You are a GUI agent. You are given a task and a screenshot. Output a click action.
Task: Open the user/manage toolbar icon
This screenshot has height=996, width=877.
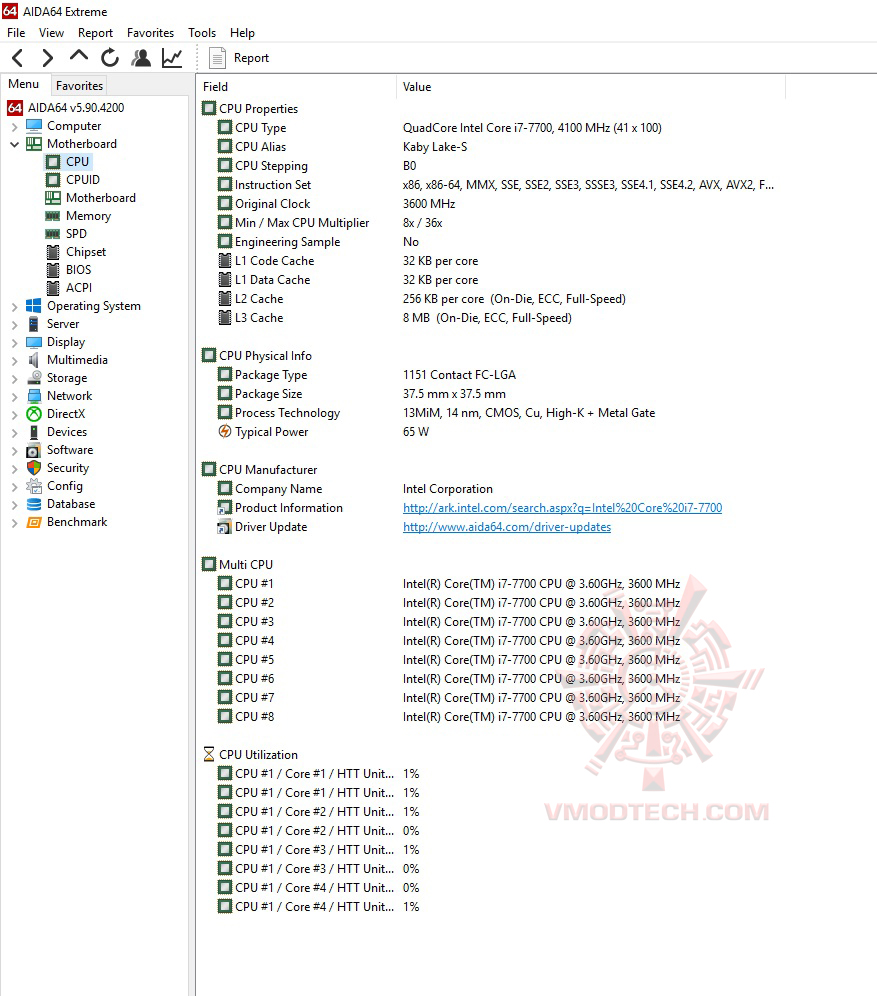coord(141,58)
